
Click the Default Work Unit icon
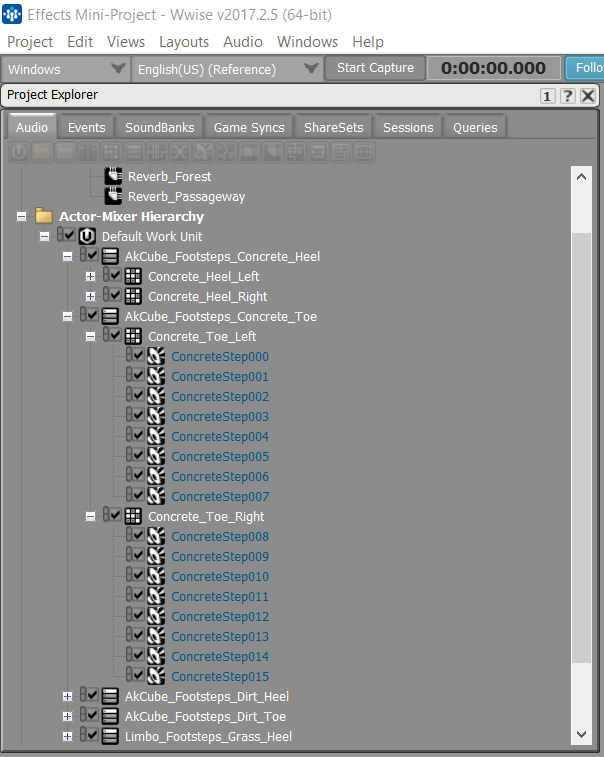click(87, 236)
